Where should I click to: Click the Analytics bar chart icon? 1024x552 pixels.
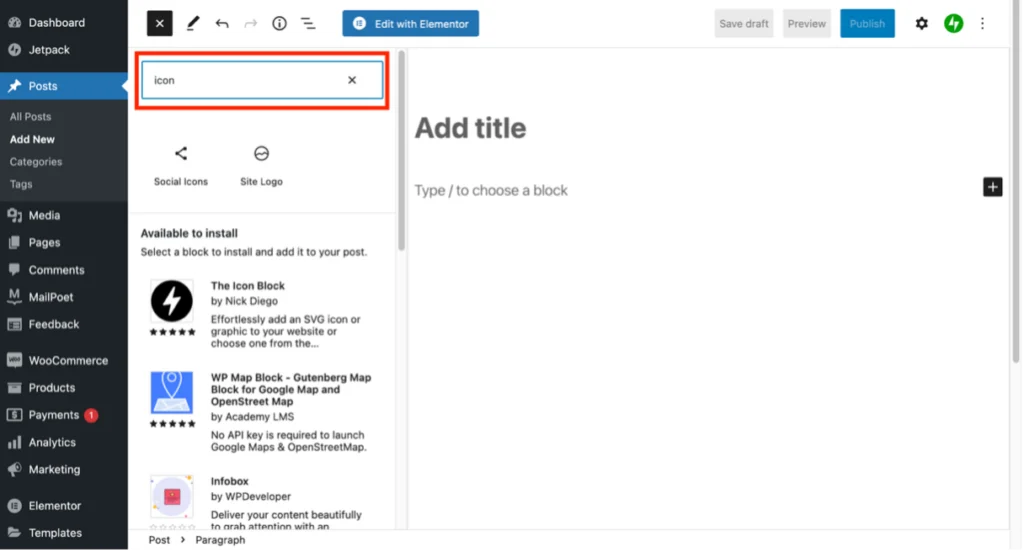tap(14, 443)
